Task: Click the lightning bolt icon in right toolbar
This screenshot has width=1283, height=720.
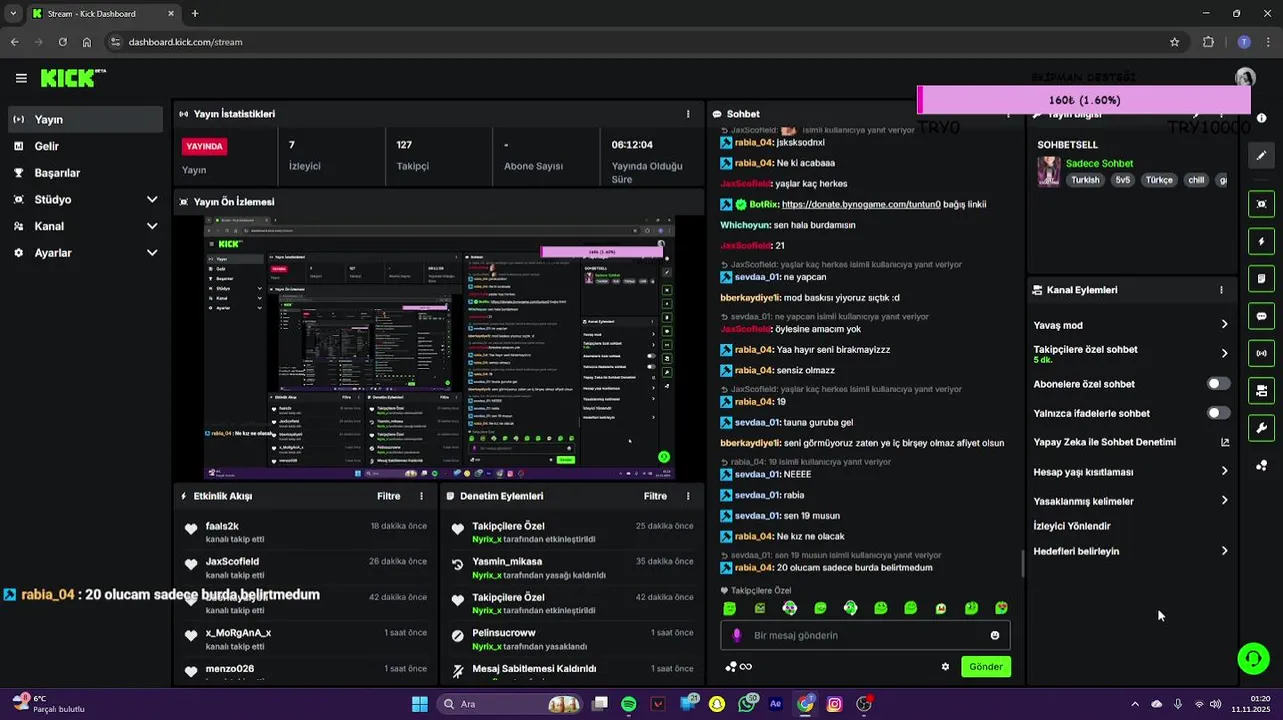Action: pos(1261,241)
